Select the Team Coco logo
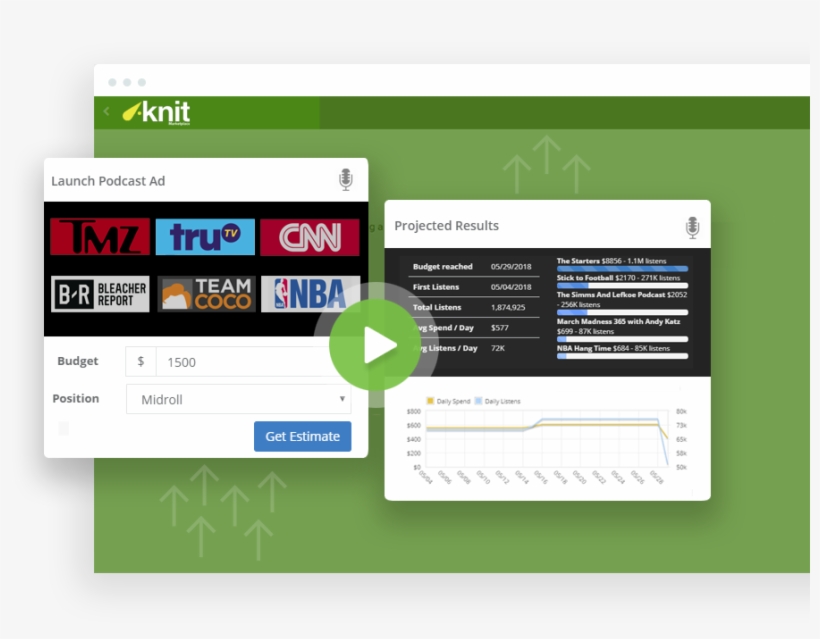 pyautogui.click(x=207, y=294)
